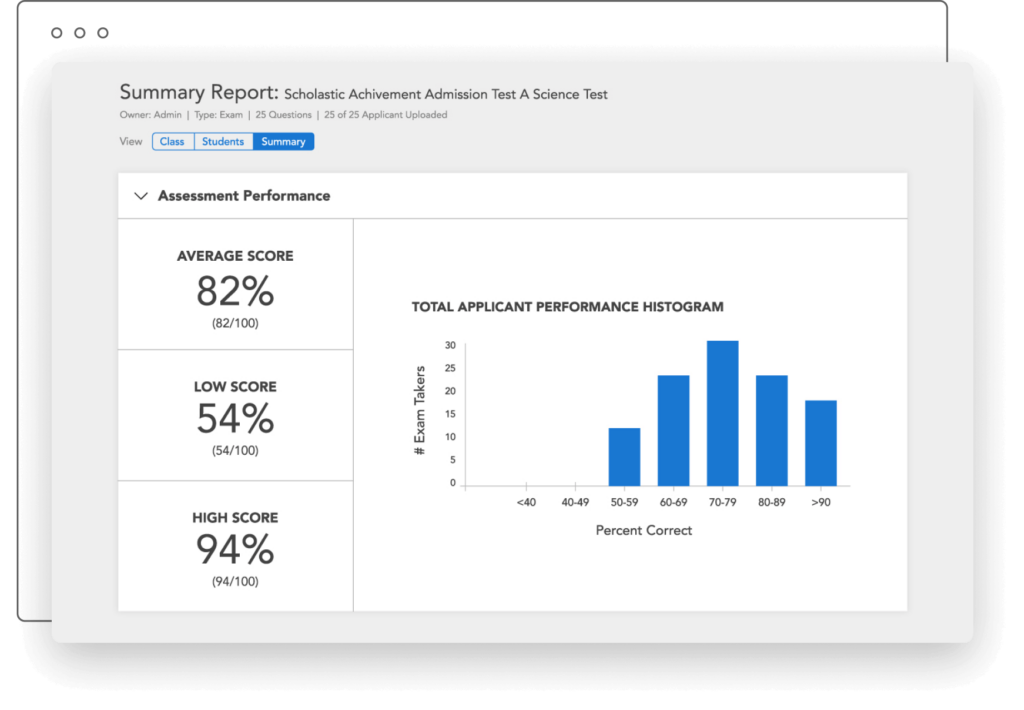This screenshot has width=1024, height=710.
Task: Click the Assessment Performance section title
Action: pos(244,196)
